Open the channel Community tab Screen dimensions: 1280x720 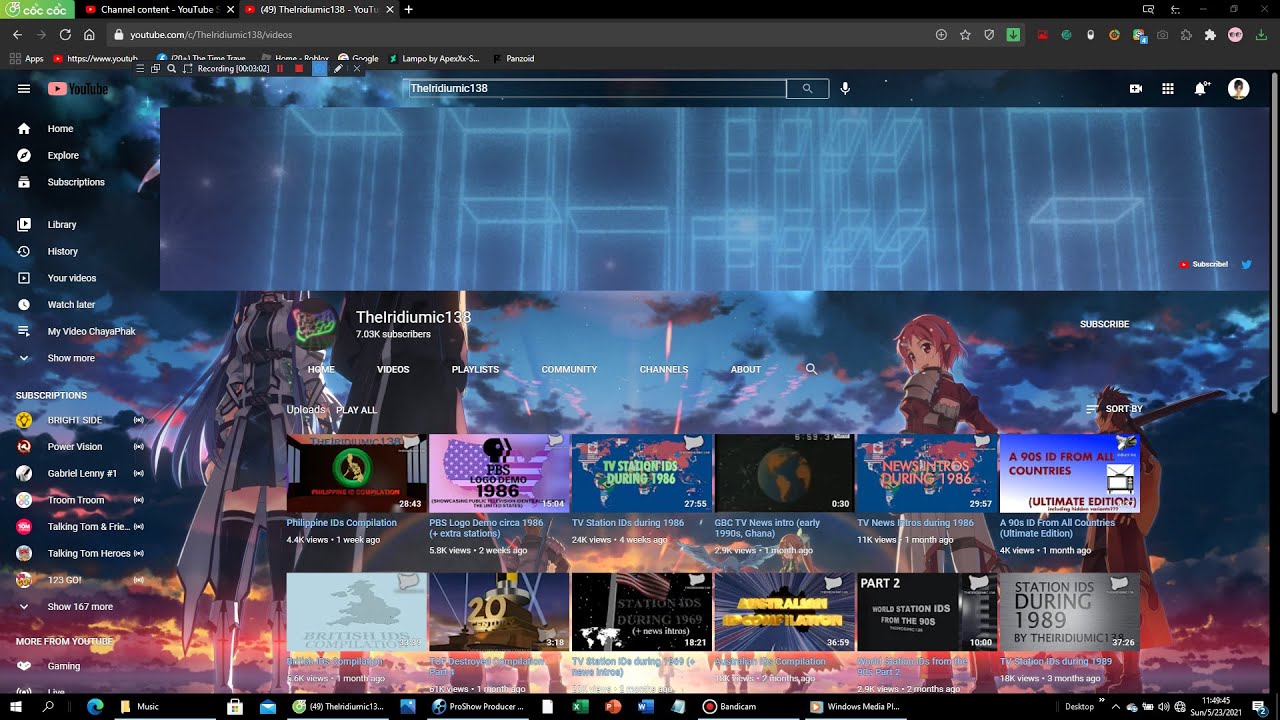point(569,369)
